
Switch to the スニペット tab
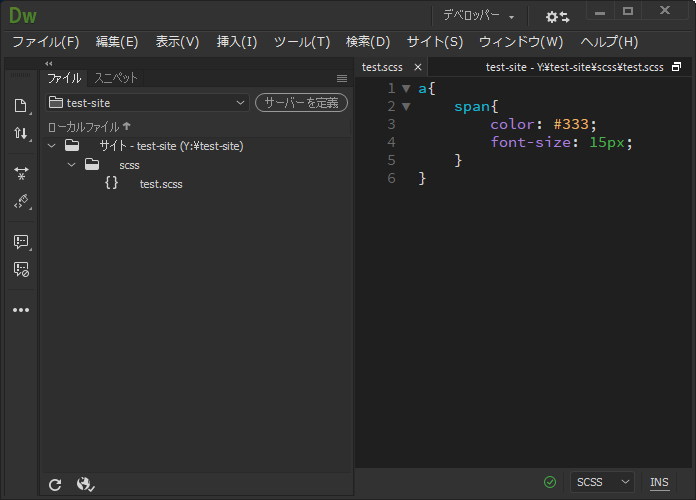click(x=116, y=78)
